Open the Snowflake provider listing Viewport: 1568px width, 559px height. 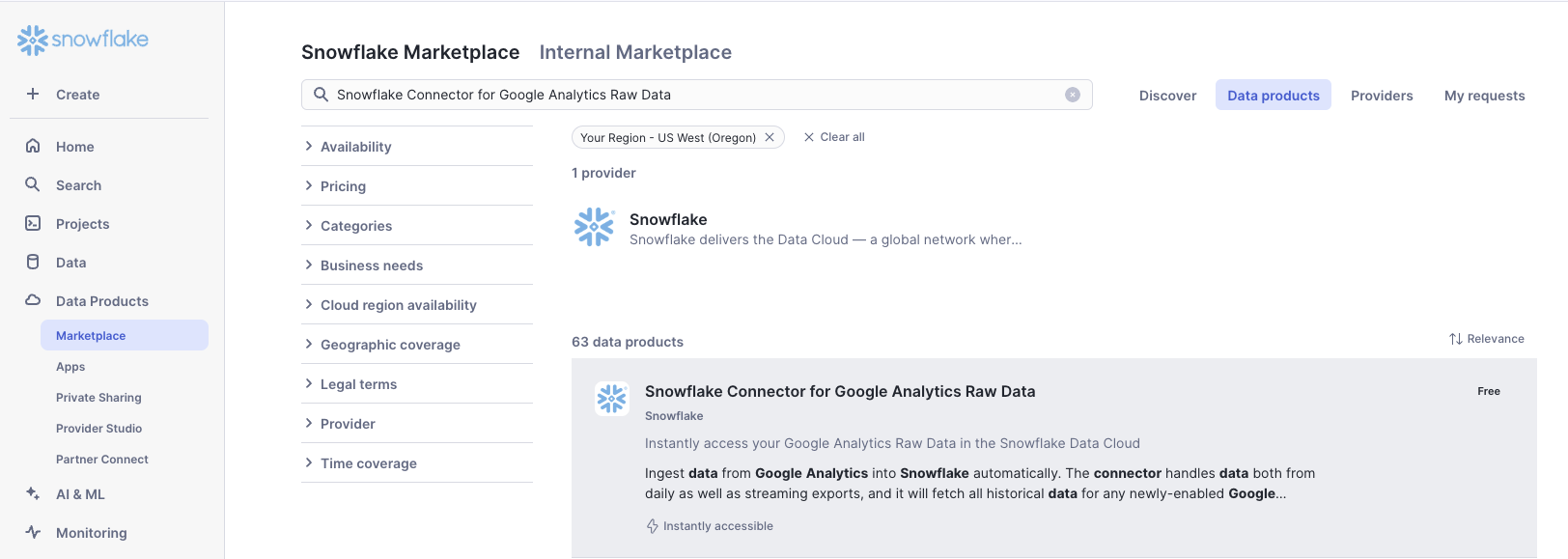[x=668, y=220]
